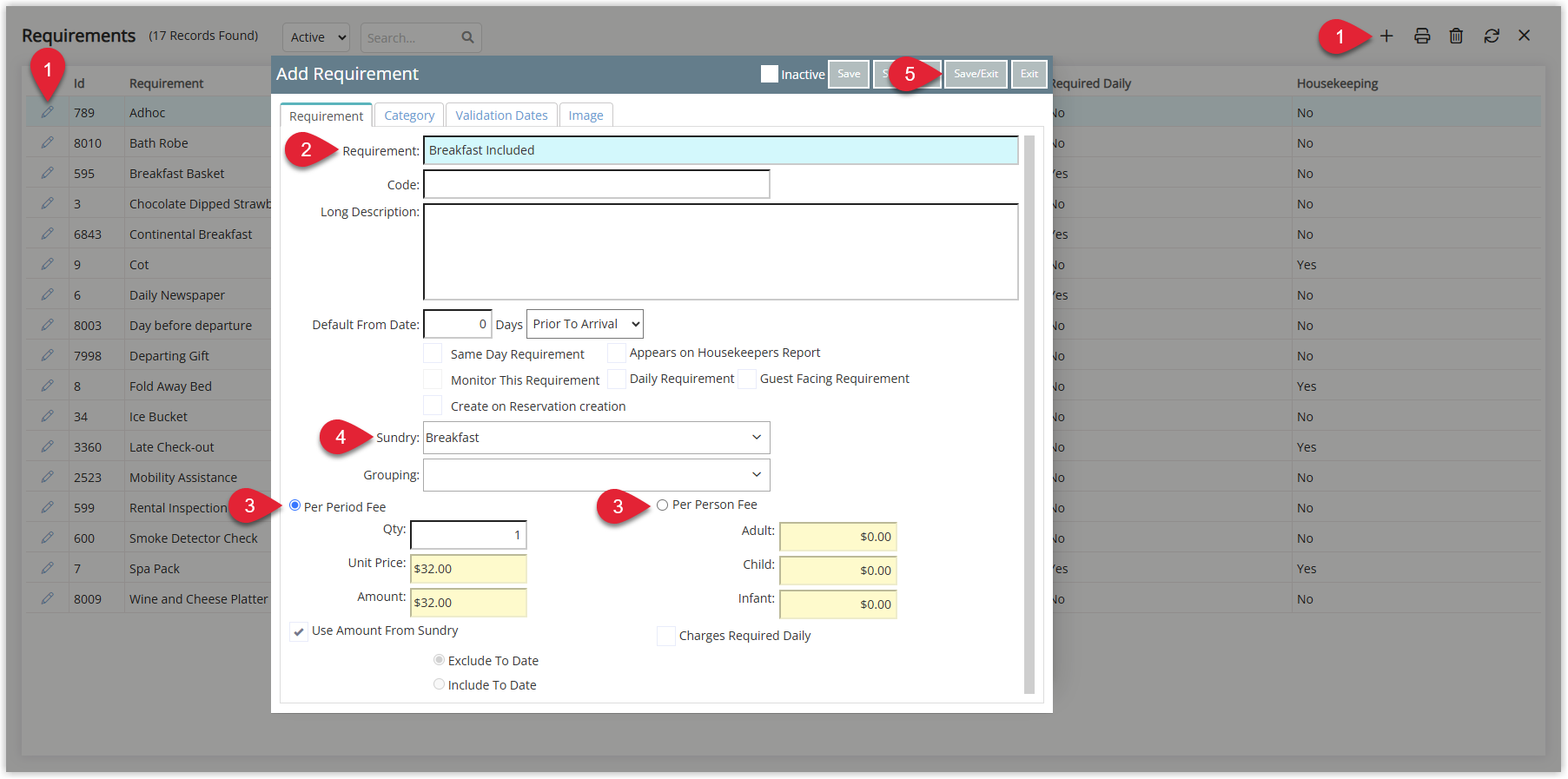
Task: Click the Long Description text area
Action: pyautogui.click(x=721, y=252)
